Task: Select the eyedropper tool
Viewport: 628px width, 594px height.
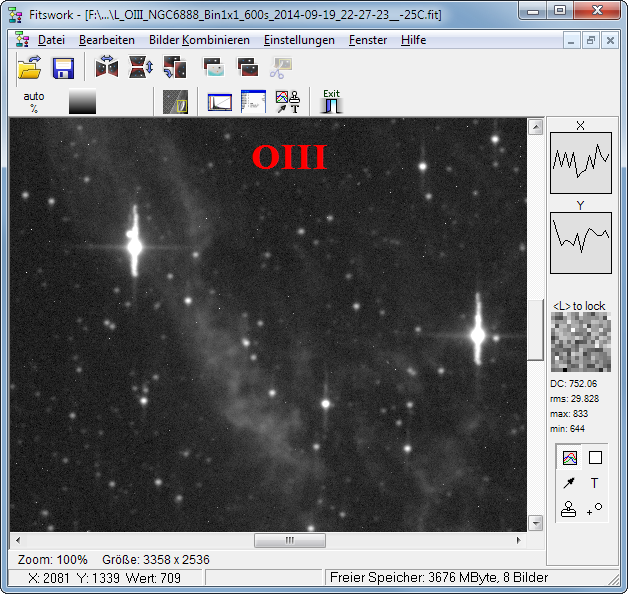Action: [x=570, y=483]
